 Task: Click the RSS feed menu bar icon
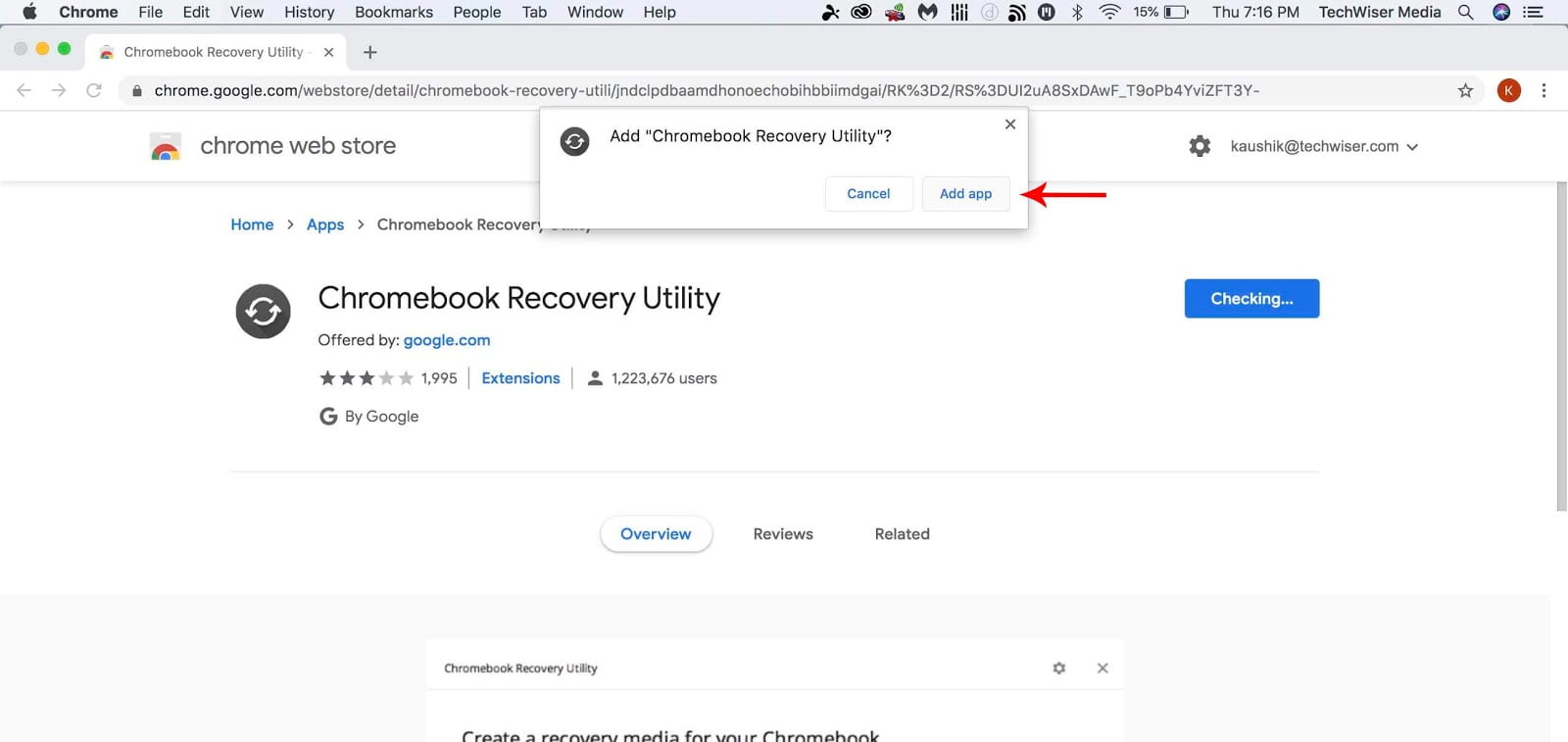click(x=1017, y=12)
